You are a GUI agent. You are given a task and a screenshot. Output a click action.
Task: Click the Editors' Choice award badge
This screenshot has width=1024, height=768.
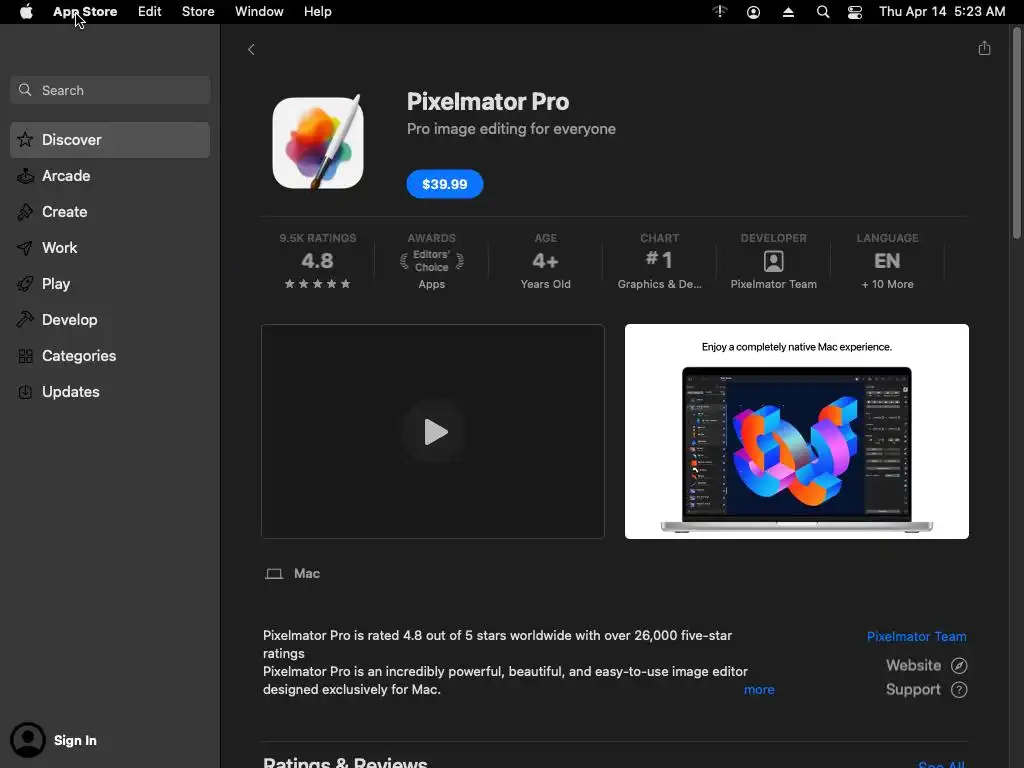tap(432, 261)
